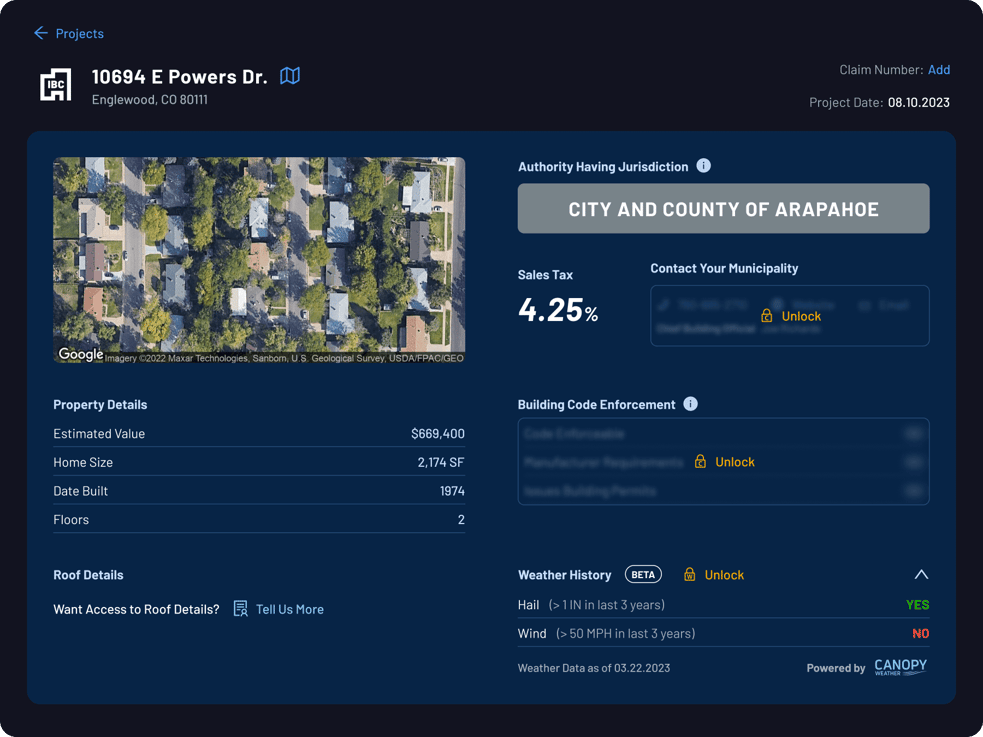Viewport: 983px width, 737px height.
Task: Click the BETA badge next to Weather History
Action: (x=643, y=575)
